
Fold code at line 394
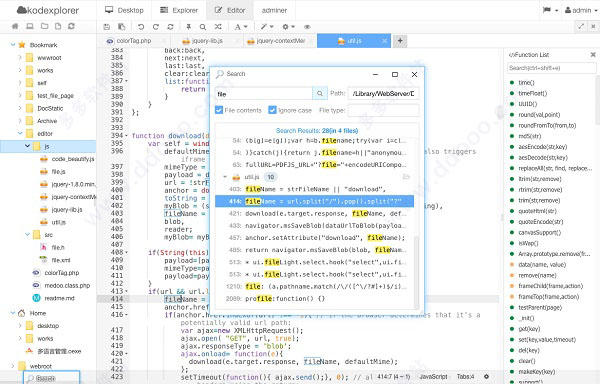click(127, 136)
